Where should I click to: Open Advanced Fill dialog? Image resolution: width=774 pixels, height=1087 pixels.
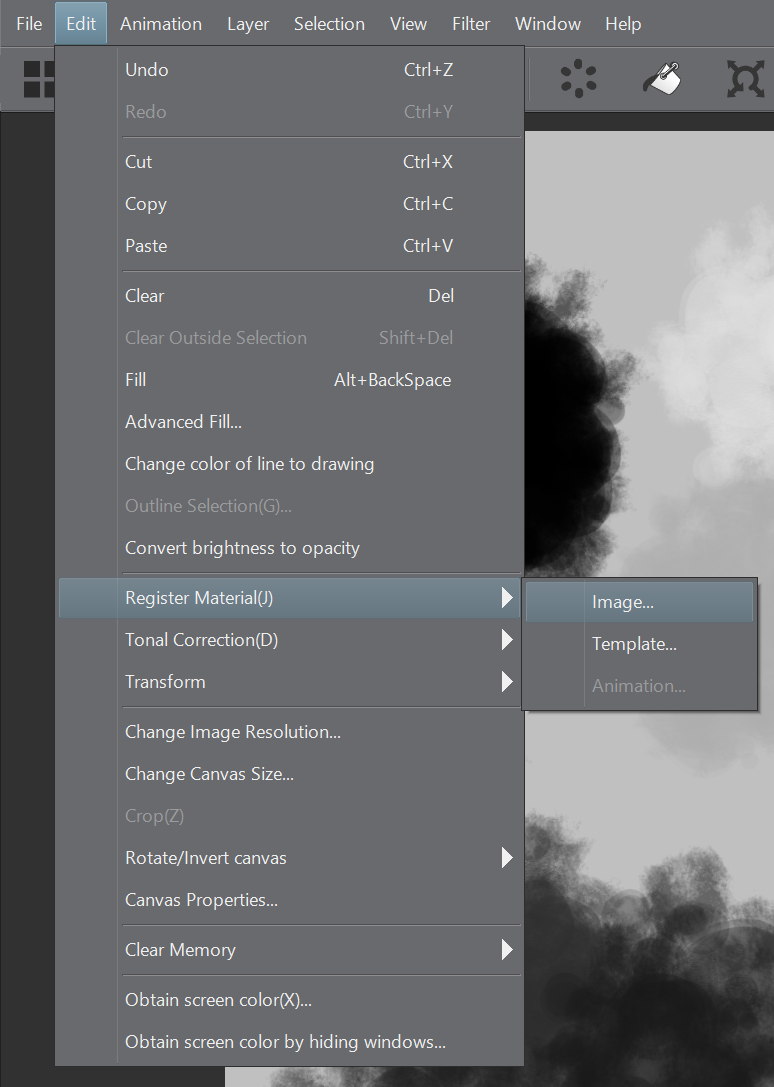point(289,422)
